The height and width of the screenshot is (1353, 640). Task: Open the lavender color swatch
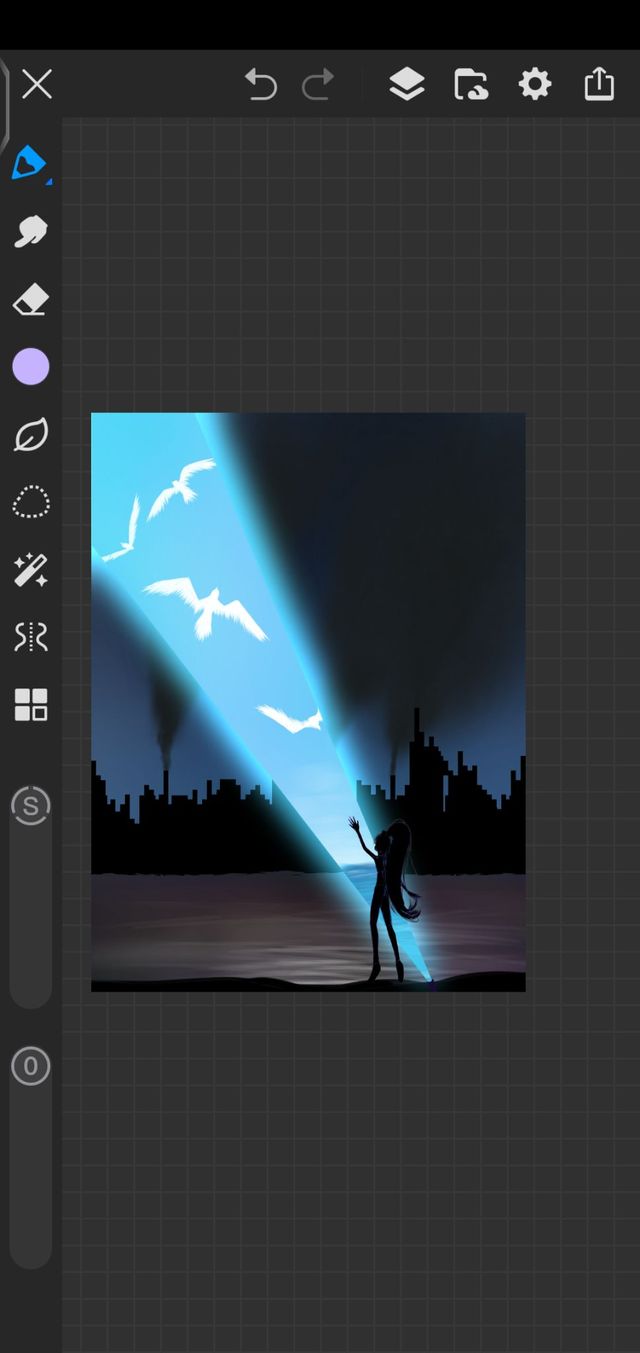tap(30, 367)
